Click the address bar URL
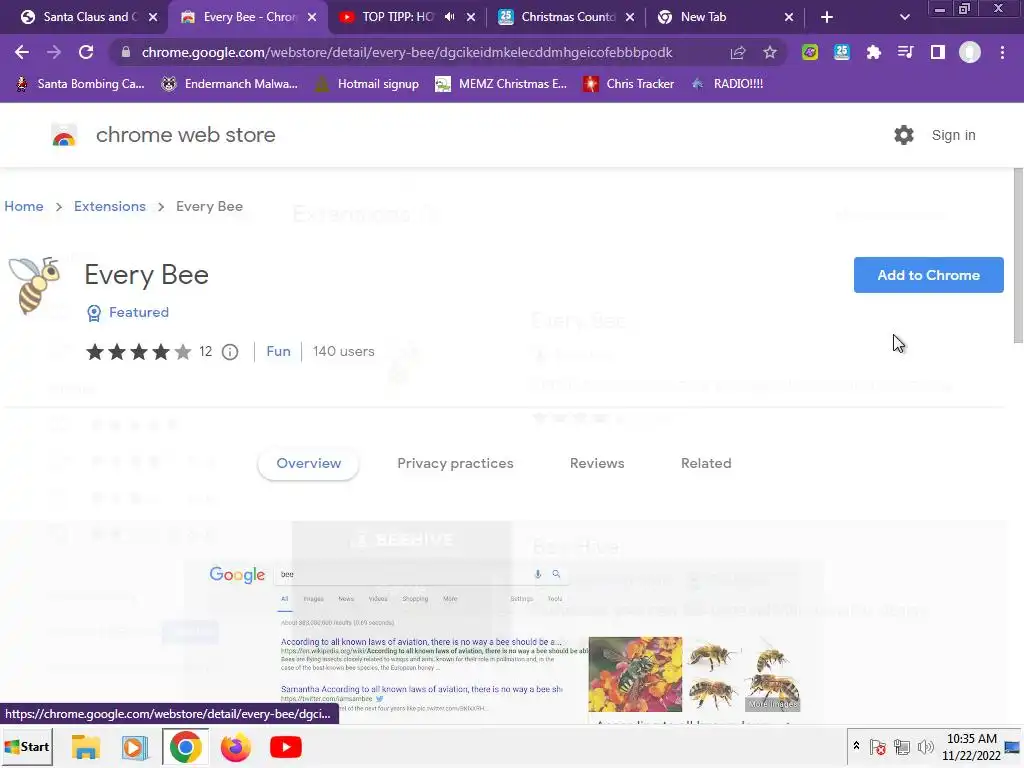This screenshot has height=768, width=1024. [x=407, y=52]
